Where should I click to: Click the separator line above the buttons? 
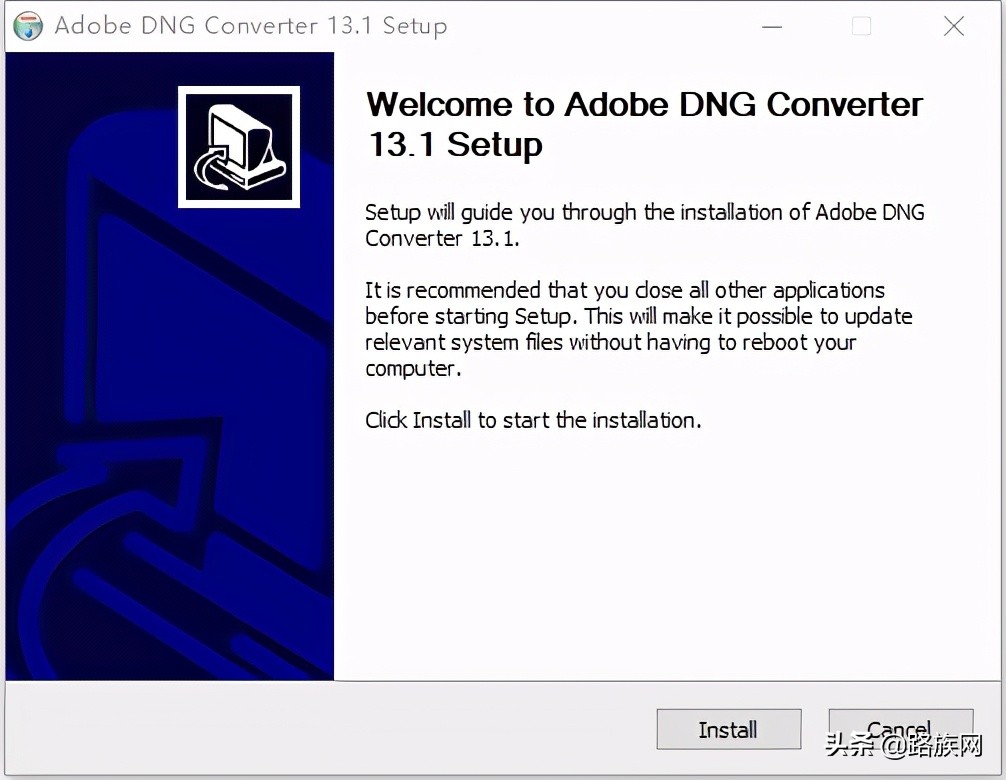[x=500, y=682]
